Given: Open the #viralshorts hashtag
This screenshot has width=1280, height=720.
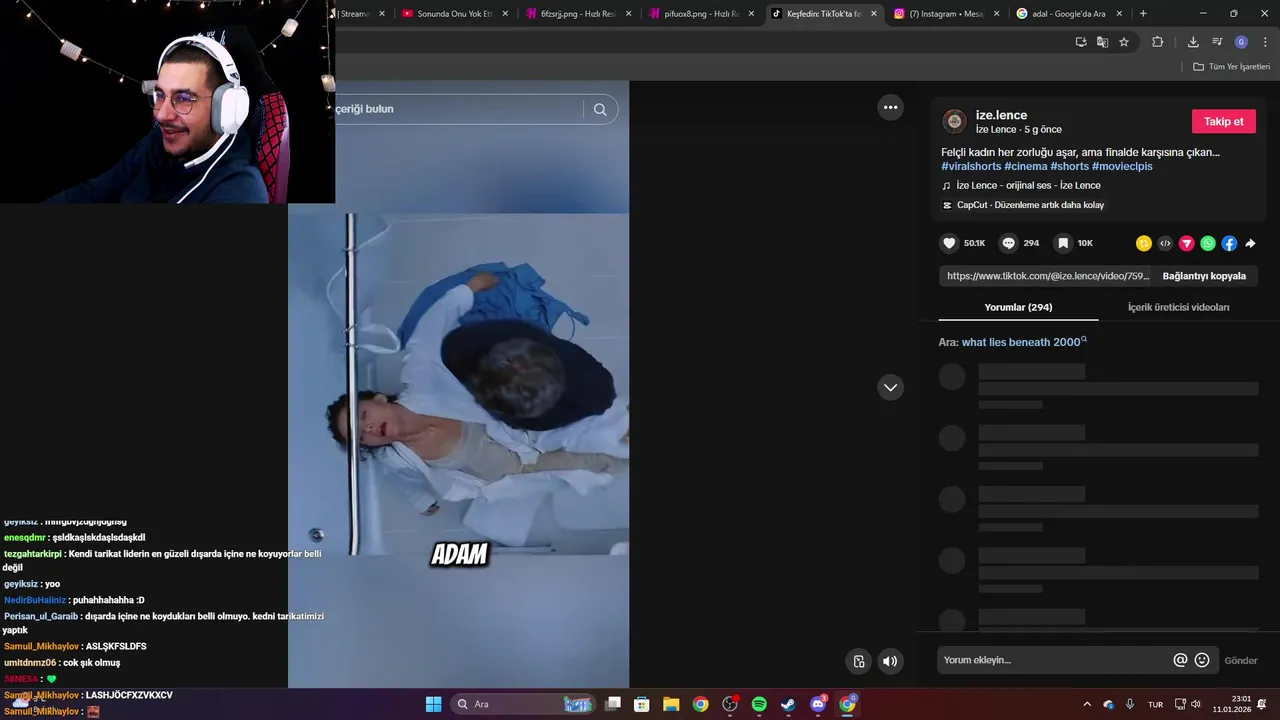Looking at the screenshot, I should point(971,166).
